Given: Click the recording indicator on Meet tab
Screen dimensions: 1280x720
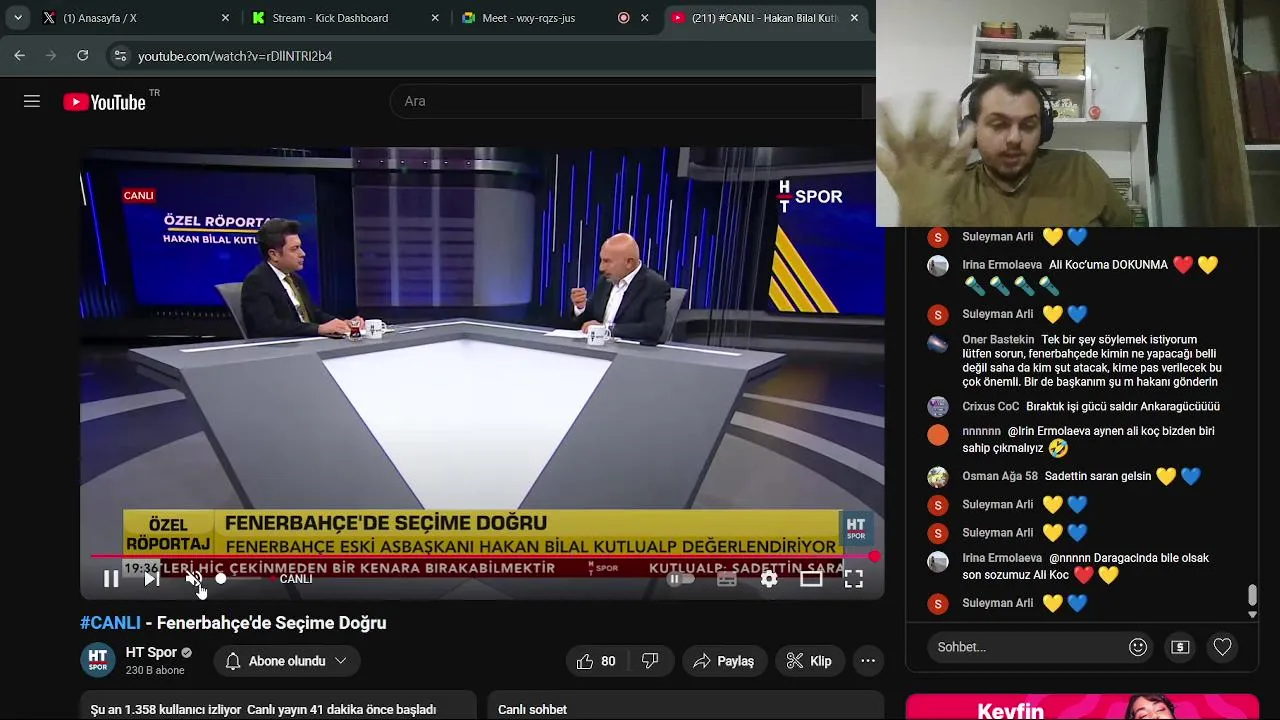Looking at the screenshot, I should click(624, 18).
